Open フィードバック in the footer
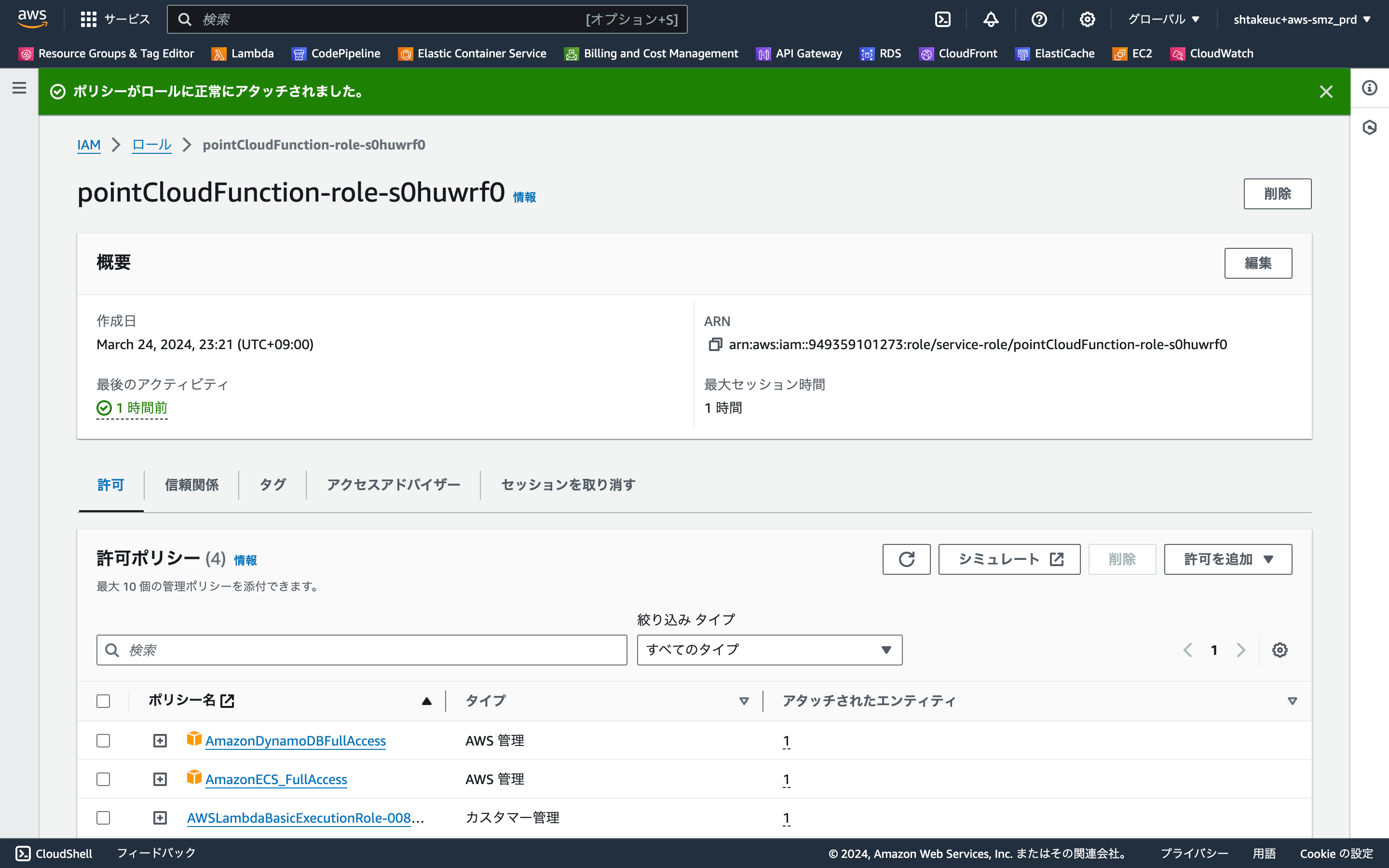Image resolution: width=1389 pixels, height=868 pixels. [x=156, y=853]
